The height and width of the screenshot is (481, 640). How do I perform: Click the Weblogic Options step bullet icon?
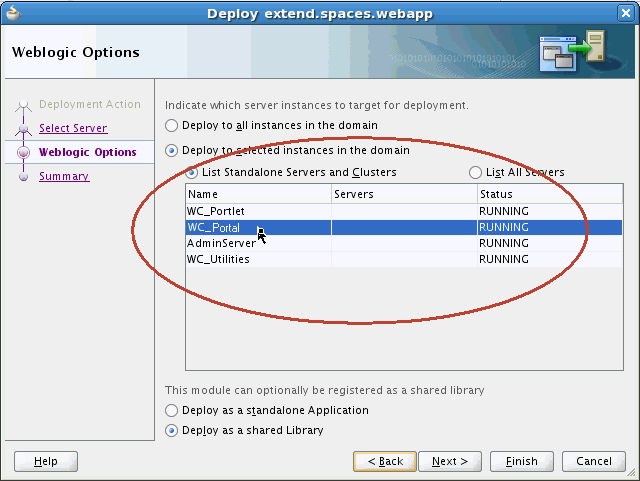(24, 152)
